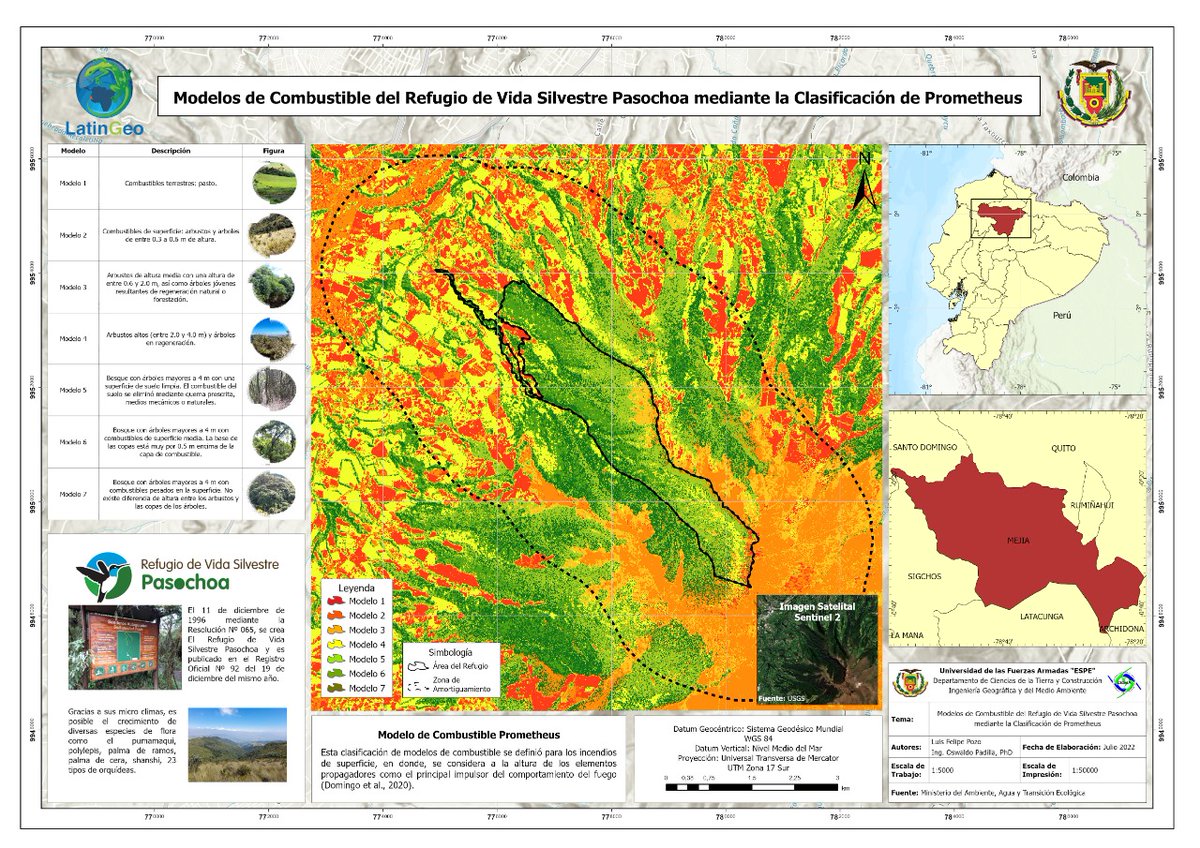Click the Modelo 7 figure thumbnail
Screen dimensions: 1200x848
tap(272, 492)
